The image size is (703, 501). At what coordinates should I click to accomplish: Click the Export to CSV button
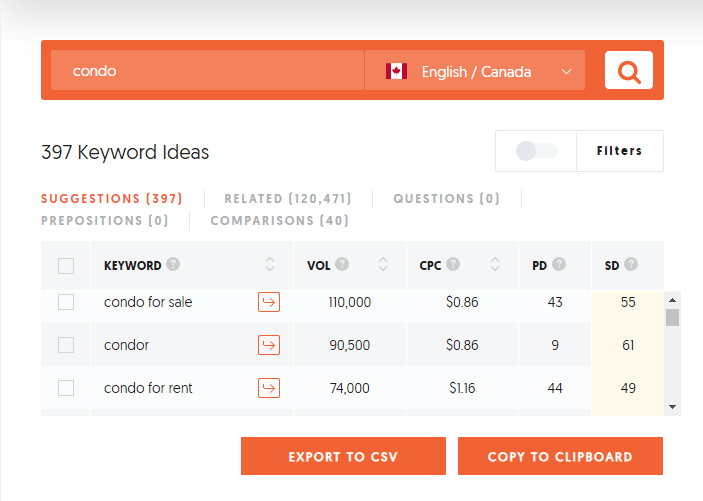click(343, 456)
